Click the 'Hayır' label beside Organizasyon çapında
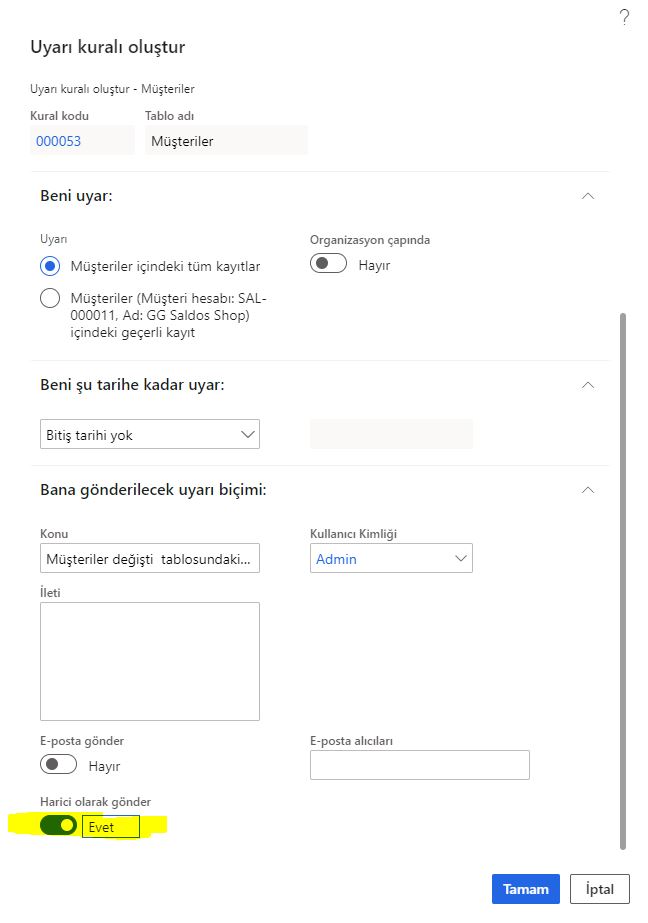Image resolution: width=648 pixels, height=923 pixels. (374, 265)
